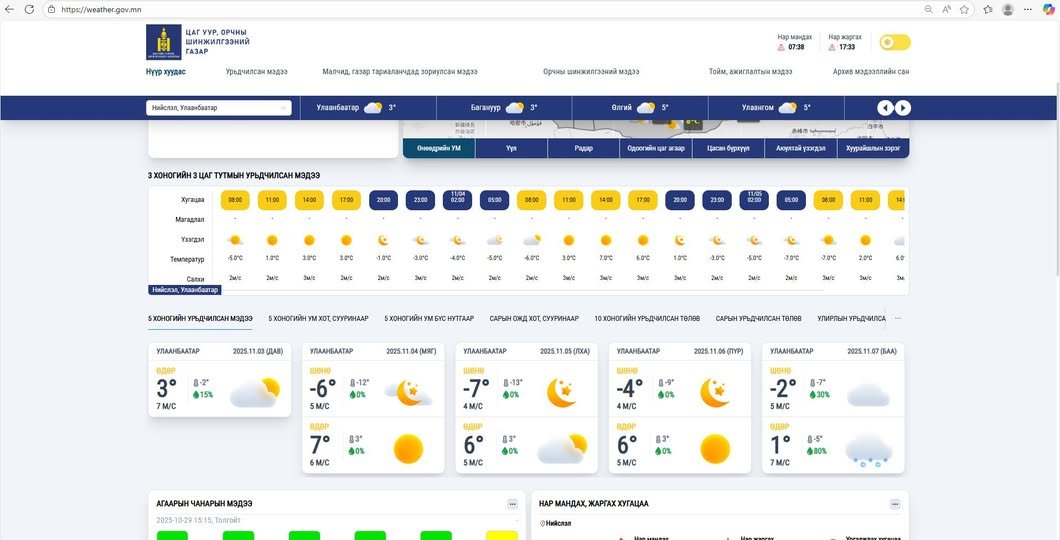Viewport: 1060px width, 540px height.
Task: Switch to the Үүл map layer tab
Action: tap(511, 148)
